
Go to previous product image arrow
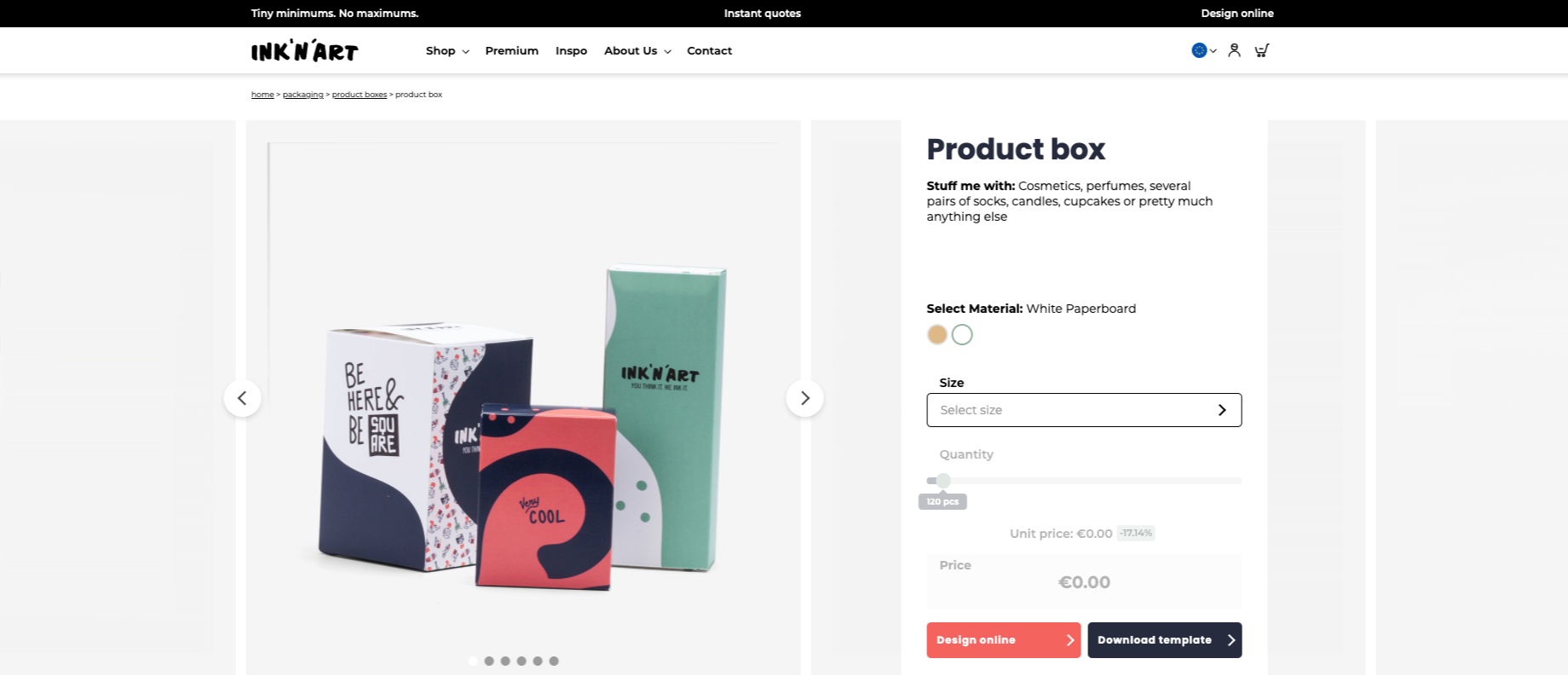tap(242, 398)
